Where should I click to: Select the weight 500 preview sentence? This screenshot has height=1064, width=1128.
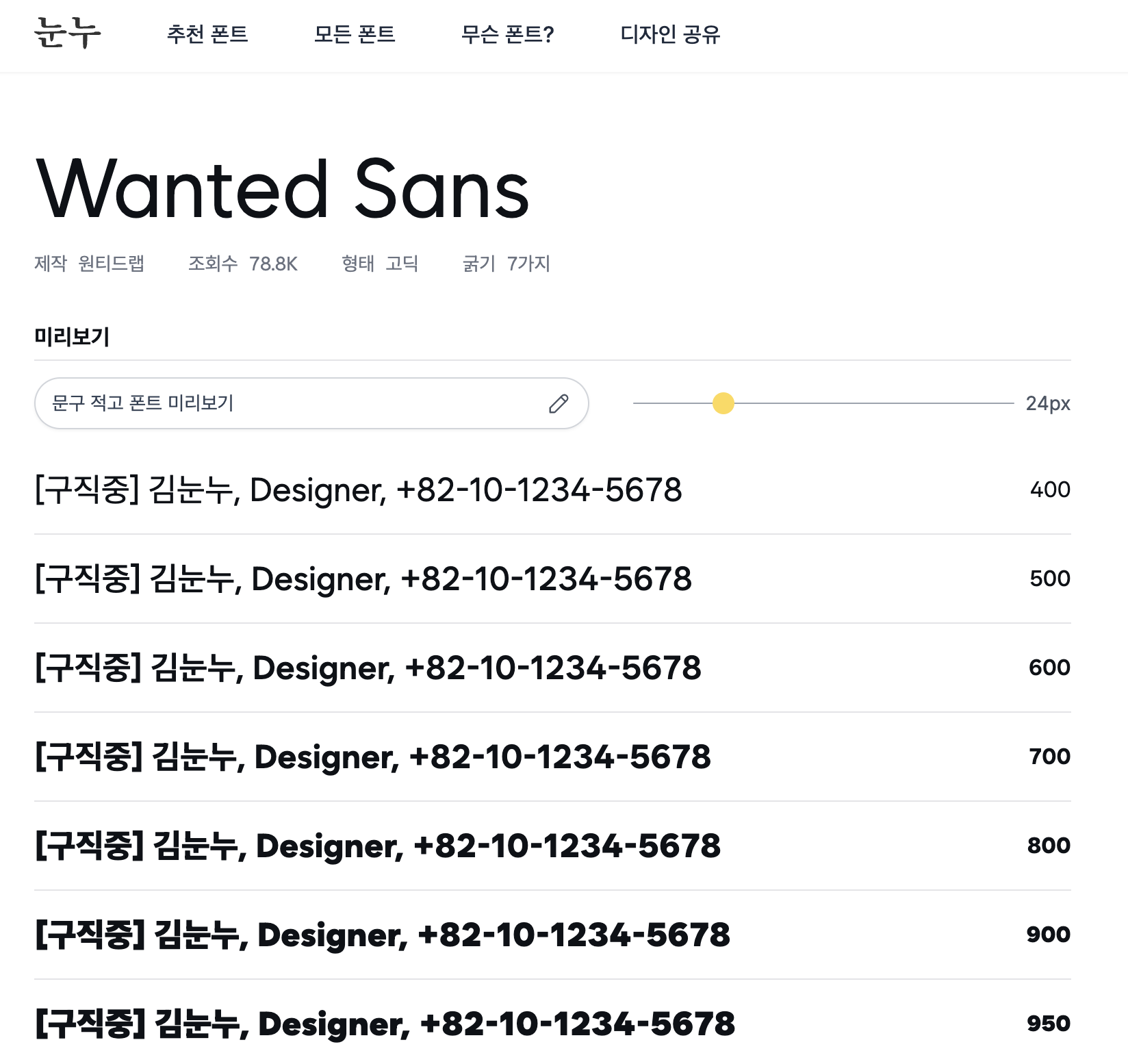(363, 579)
